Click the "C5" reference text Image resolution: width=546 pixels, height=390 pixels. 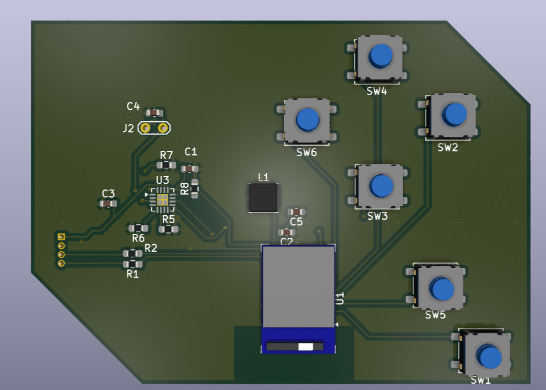coord(296,221)
